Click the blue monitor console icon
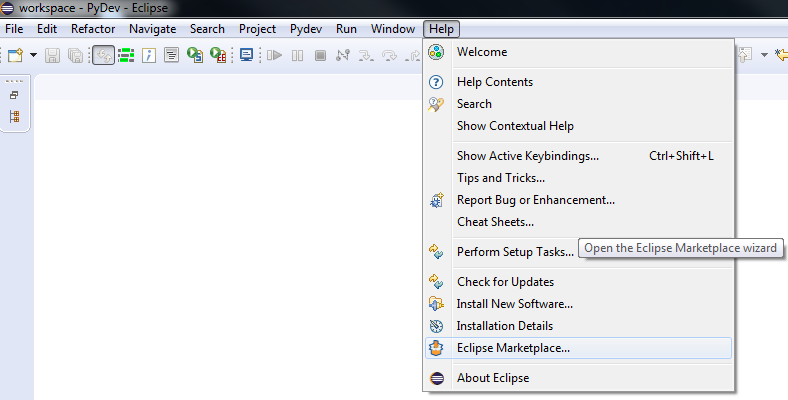The width and height of the screenshot is (788, 400). pos(246,55)
